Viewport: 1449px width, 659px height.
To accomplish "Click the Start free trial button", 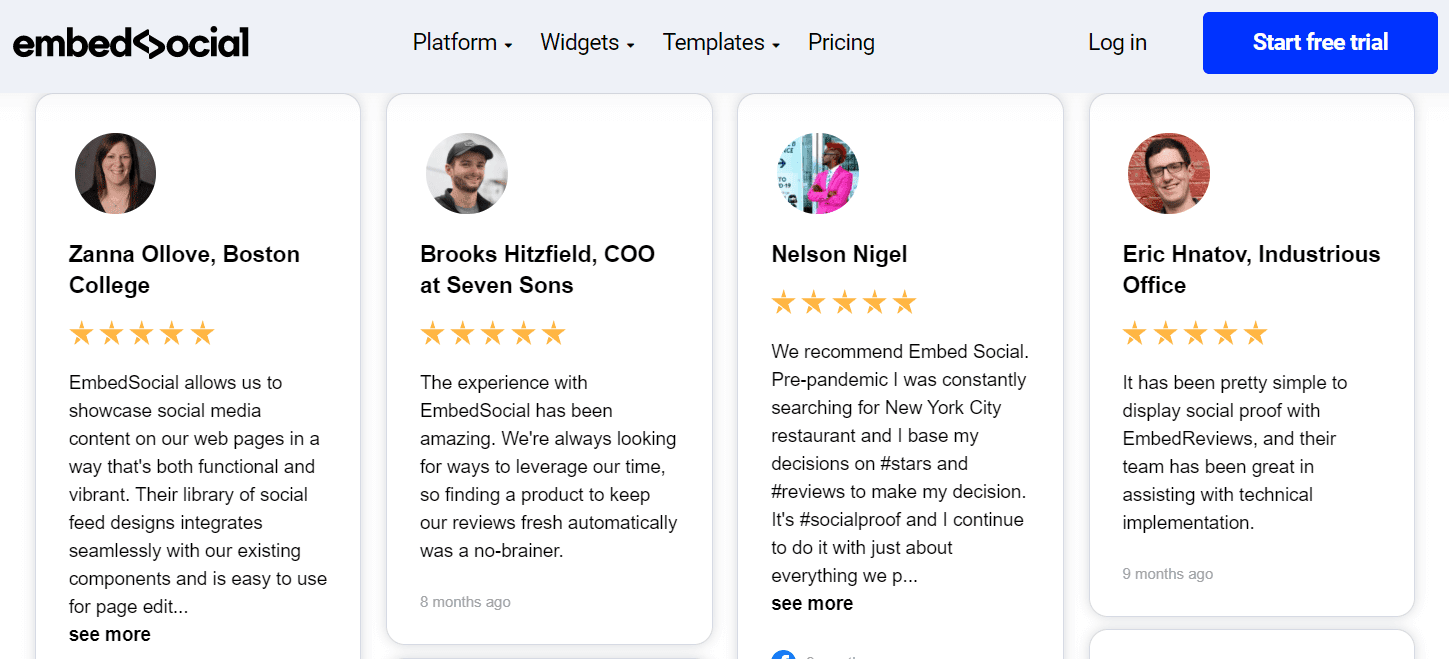I will tap(1319, 42).
